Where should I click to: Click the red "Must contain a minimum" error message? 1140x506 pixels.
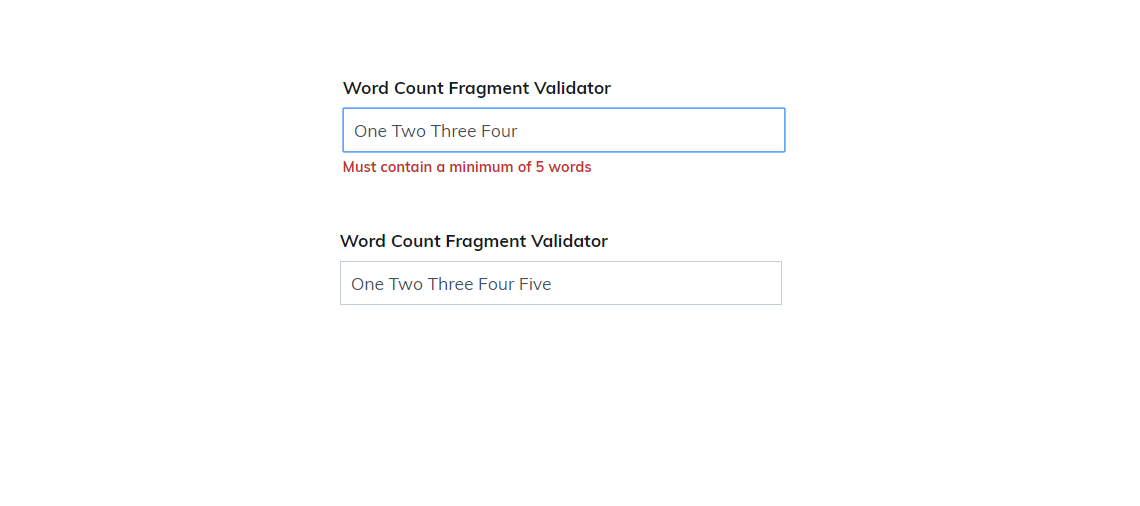click(x=466, y=167)
